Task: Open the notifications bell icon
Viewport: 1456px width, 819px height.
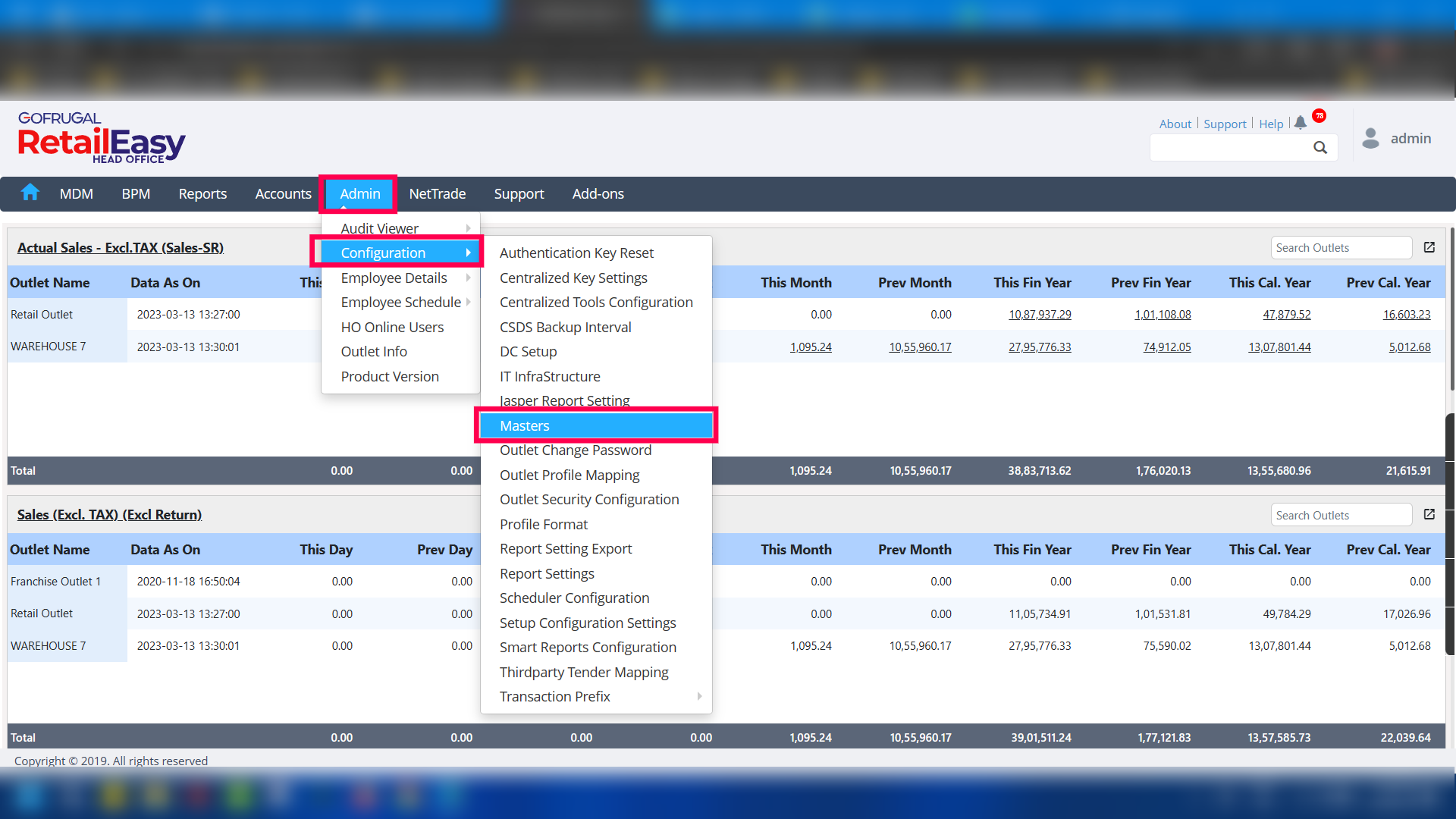Action: point(1301,123)
